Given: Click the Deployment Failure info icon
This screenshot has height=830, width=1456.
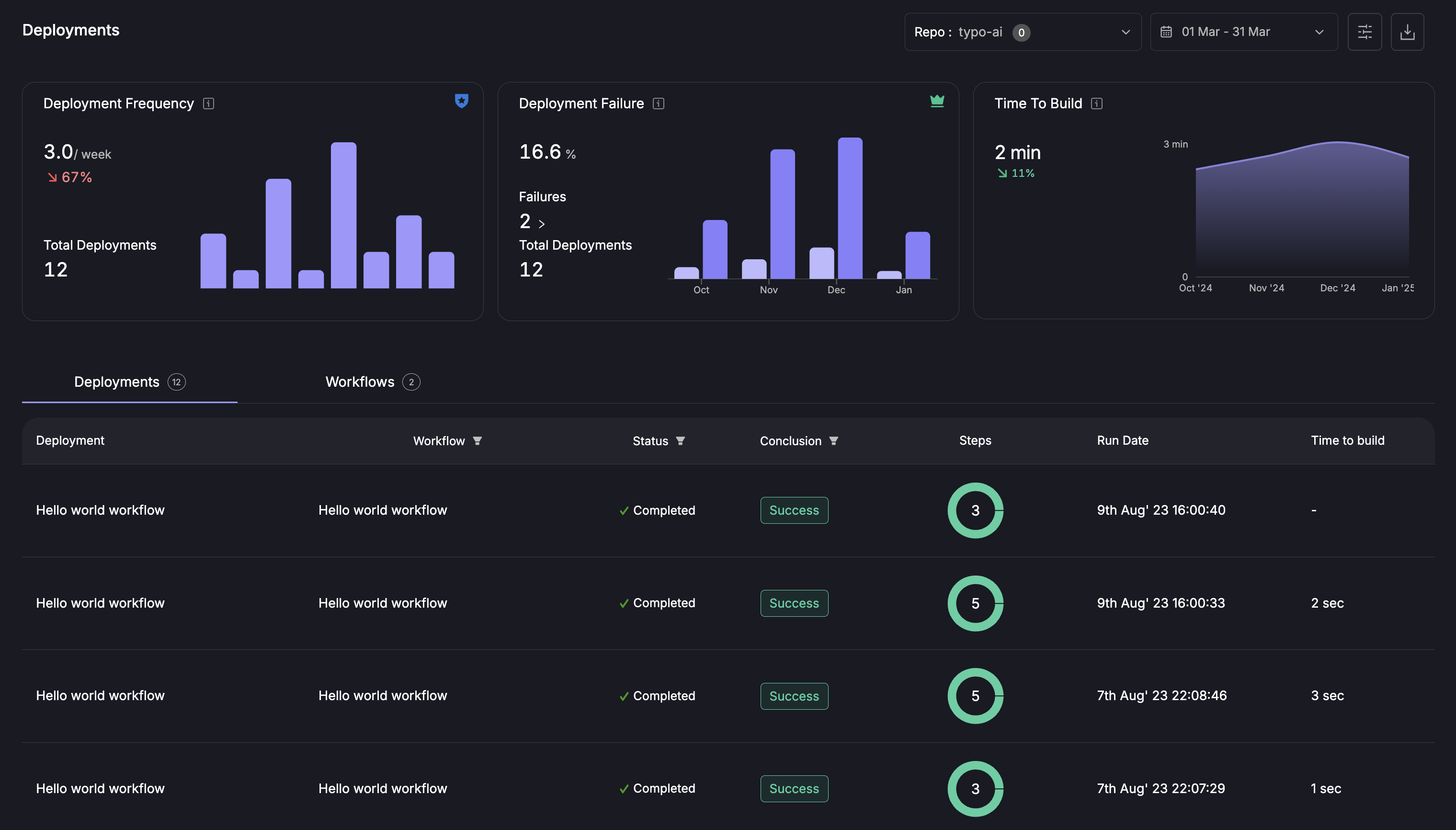Looking at the screenshot, I should point(658,104).
